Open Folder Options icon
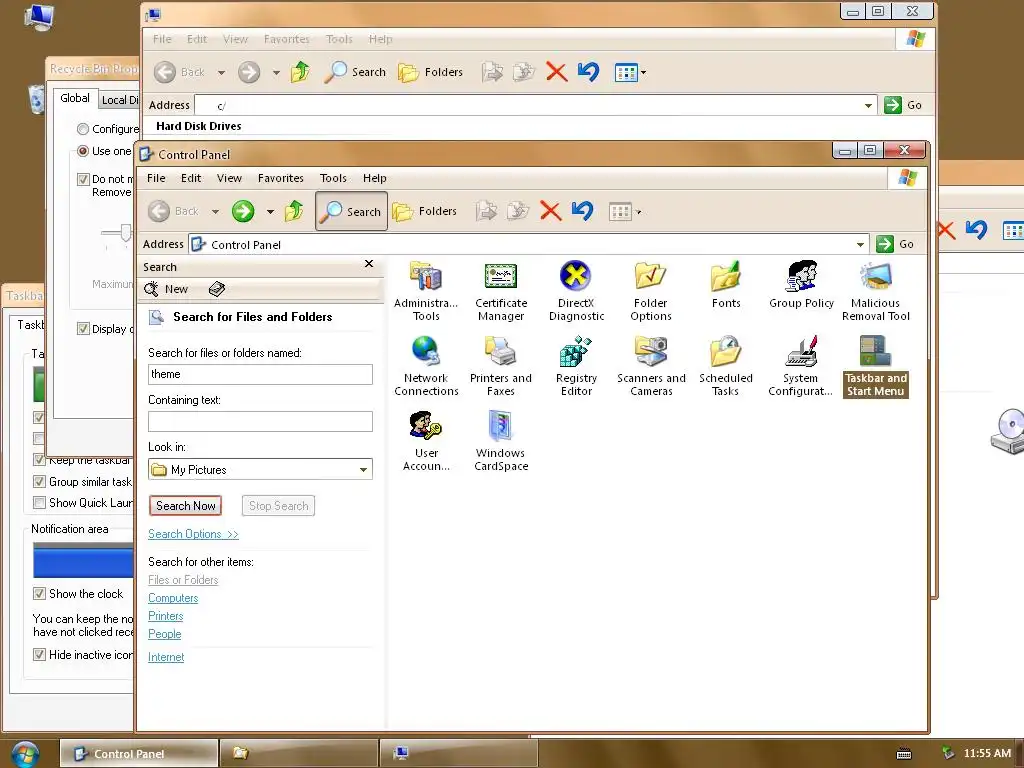The height and width of the screenshot is (768, 1024). coord(650,291)
